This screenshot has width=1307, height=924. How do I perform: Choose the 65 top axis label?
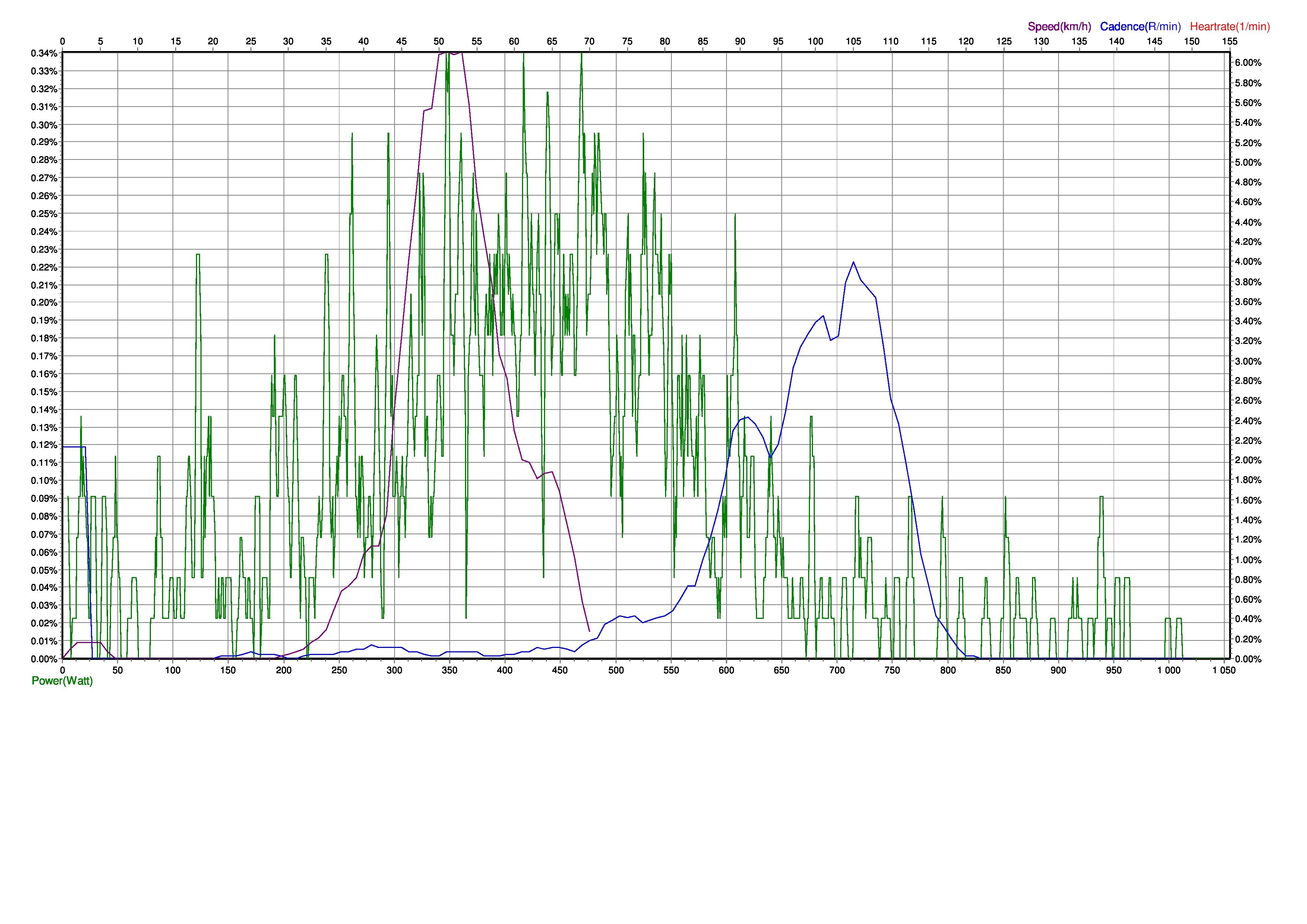[x=552, y=41]
